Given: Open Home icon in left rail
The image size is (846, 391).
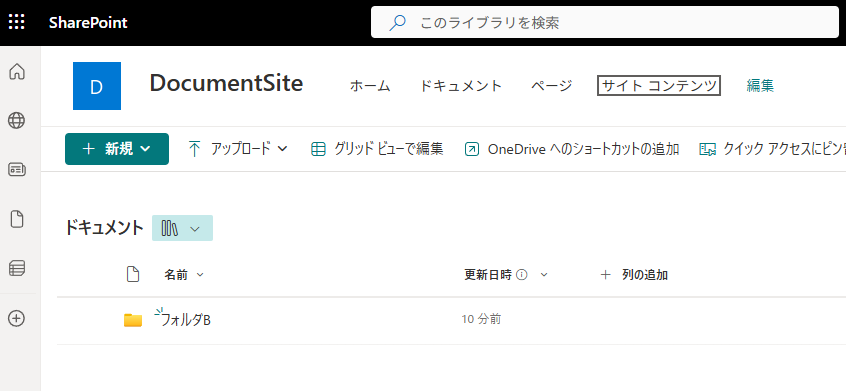Looking at the screenshot, I should coord(17,71).
